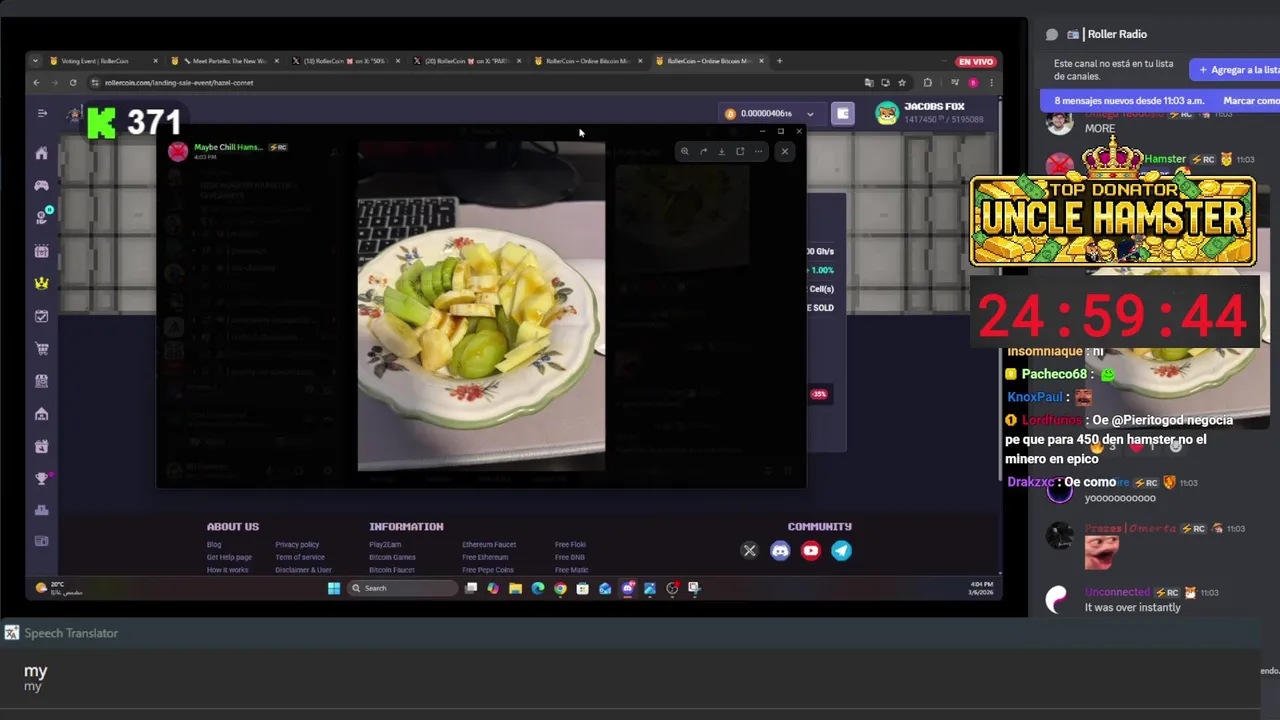Open the games controller icon in sidebar
The width and height of the screenshot is (1280, 720).
coord(41,185)
